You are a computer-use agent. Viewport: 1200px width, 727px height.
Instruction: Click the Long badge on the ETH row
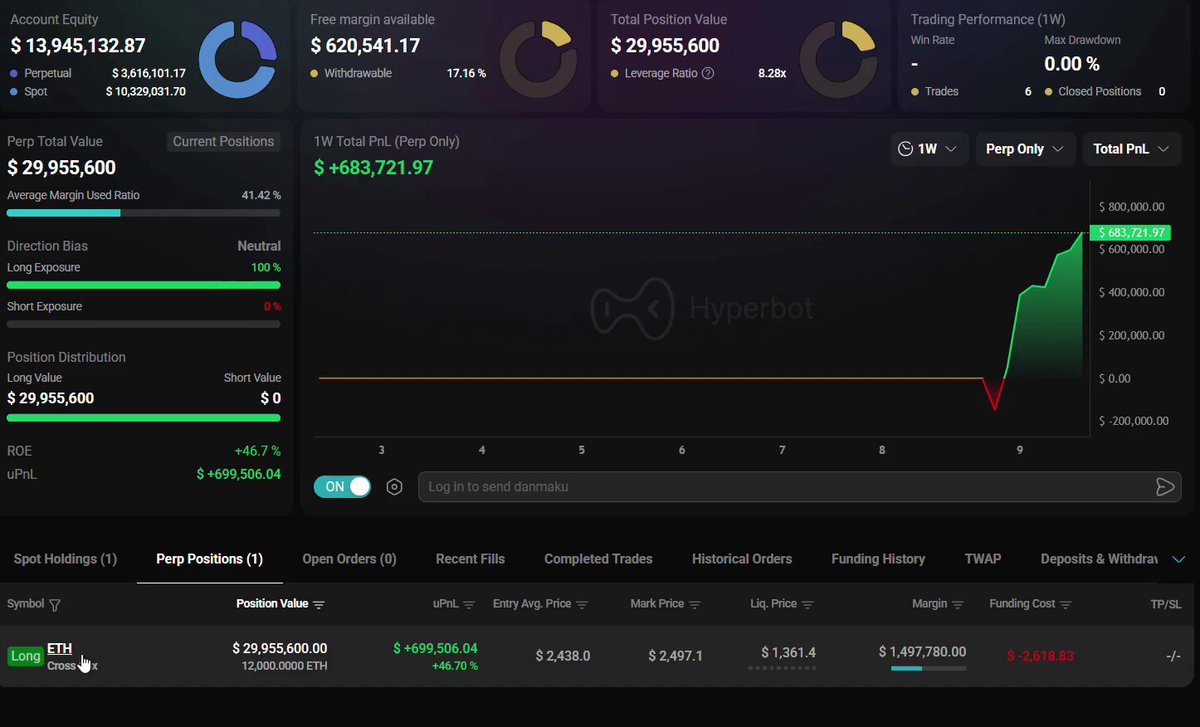click(25, 656)
